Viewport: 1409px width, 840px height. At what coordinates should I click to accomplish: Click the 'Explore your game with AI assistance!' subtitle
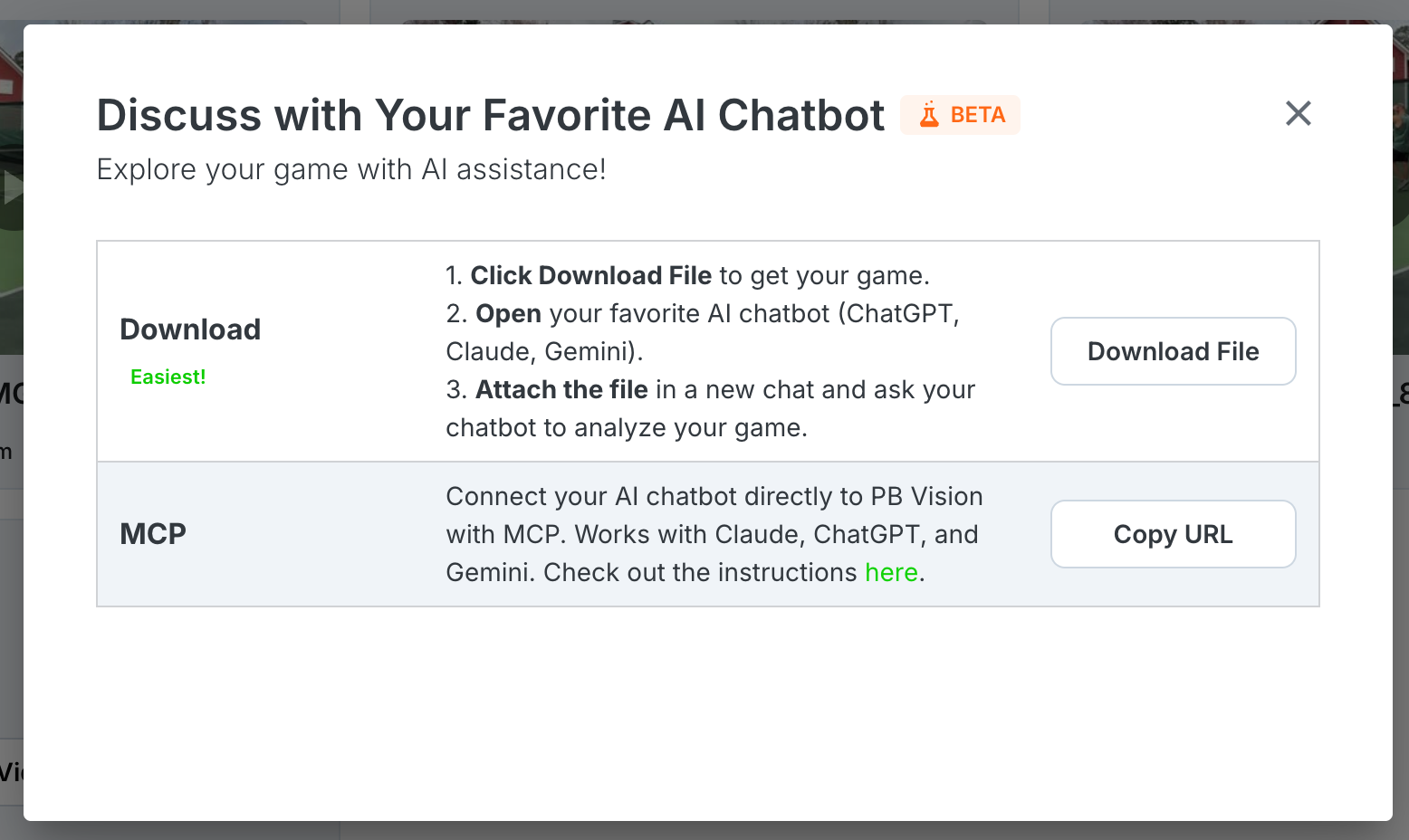(351, 170)
